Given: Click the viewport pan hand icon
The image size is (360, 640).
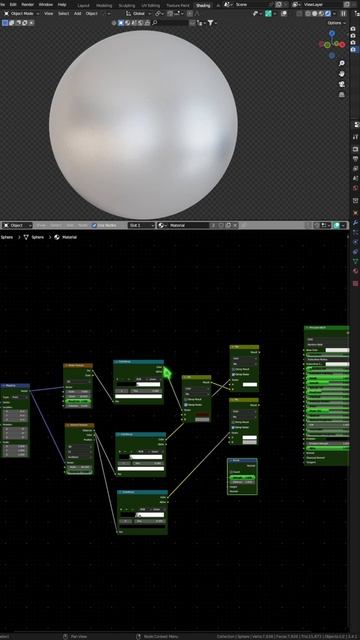Looking at the screenshot, I should coord(342,74).
